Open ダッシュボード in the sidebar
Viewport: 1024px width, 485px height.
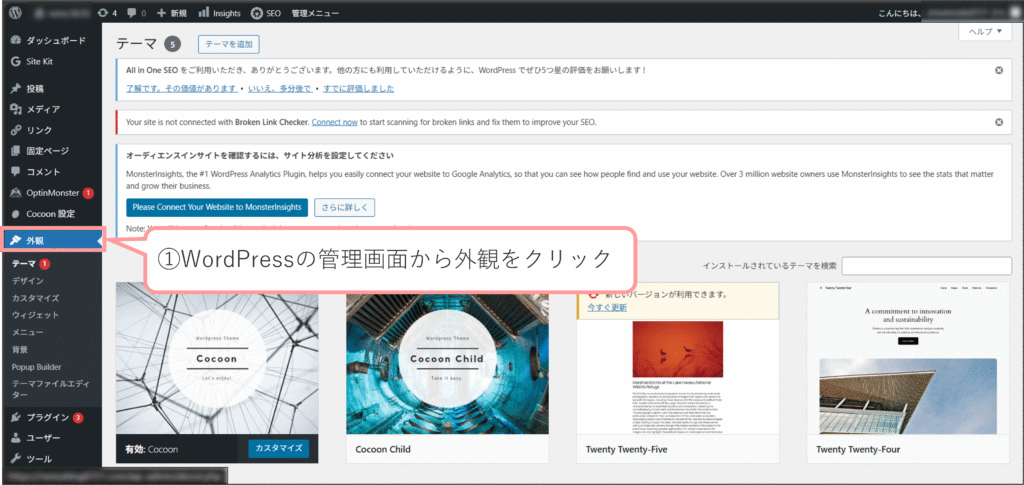(55, 40)
